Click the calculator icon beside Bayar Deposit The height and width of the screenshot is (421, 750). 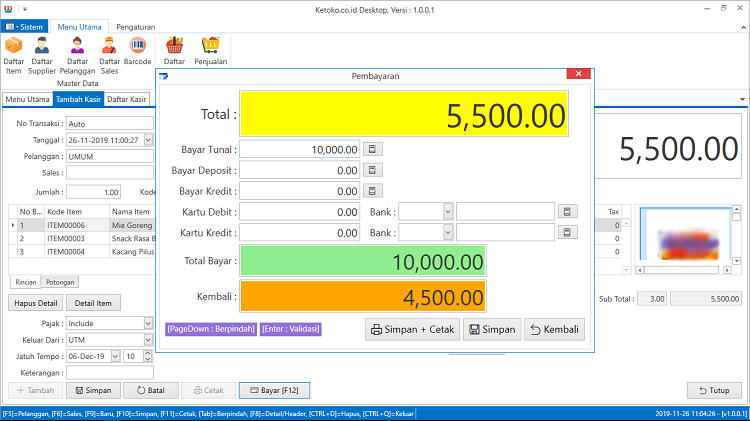coord(373,170)
